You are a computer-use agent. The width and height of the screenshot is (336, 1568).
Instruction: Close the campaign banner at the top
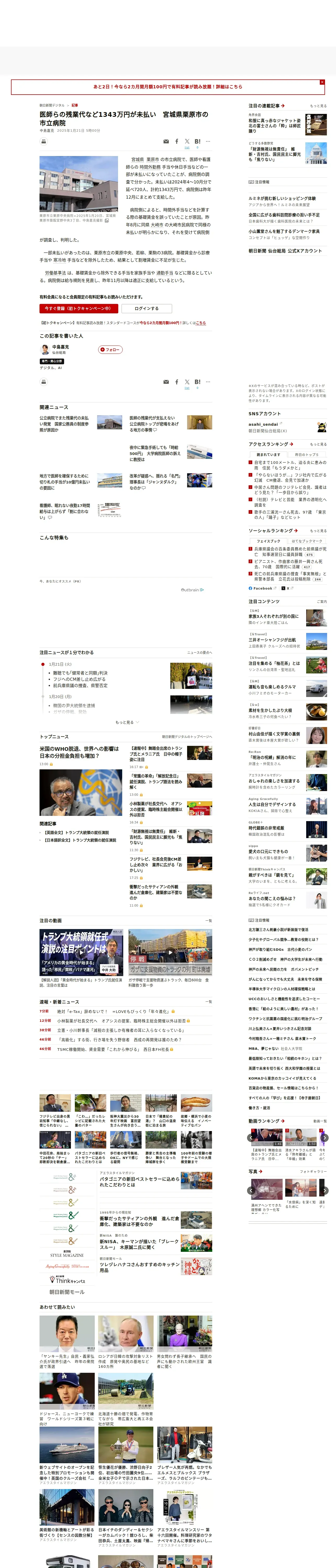coord(322,82)
